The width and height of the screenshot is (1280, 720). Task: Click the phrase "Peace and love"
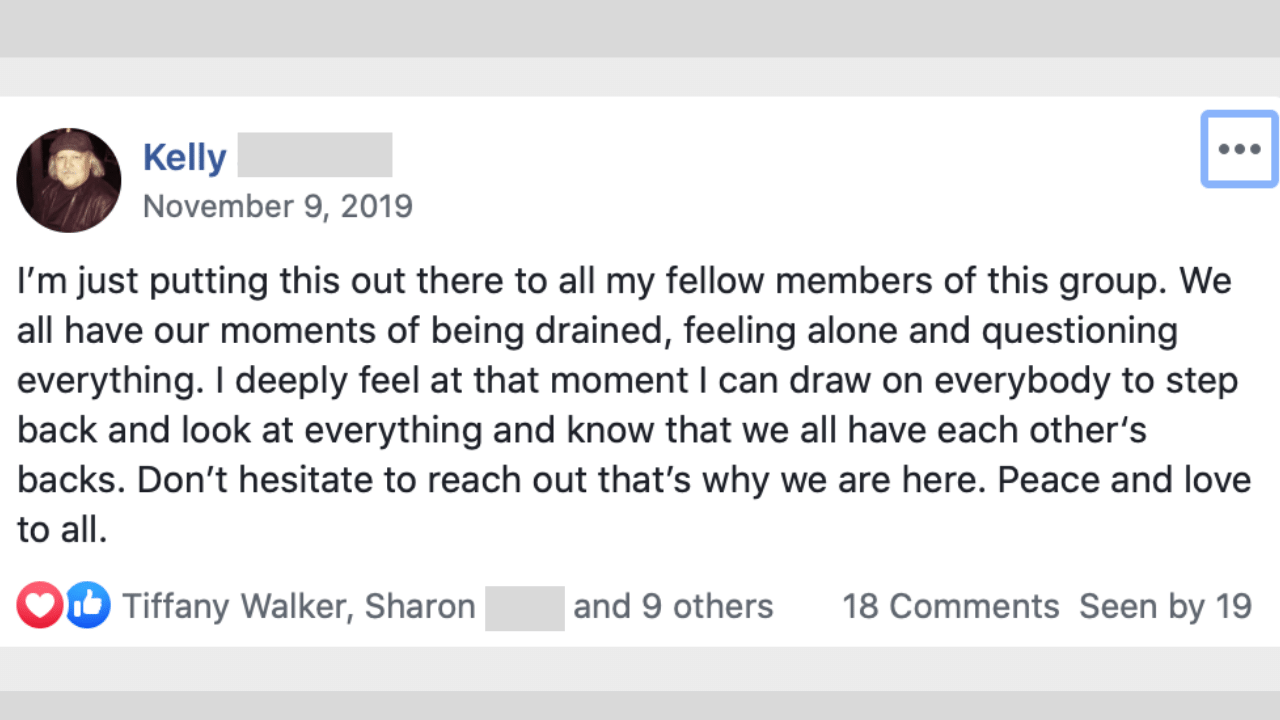tap(1125, 480)
